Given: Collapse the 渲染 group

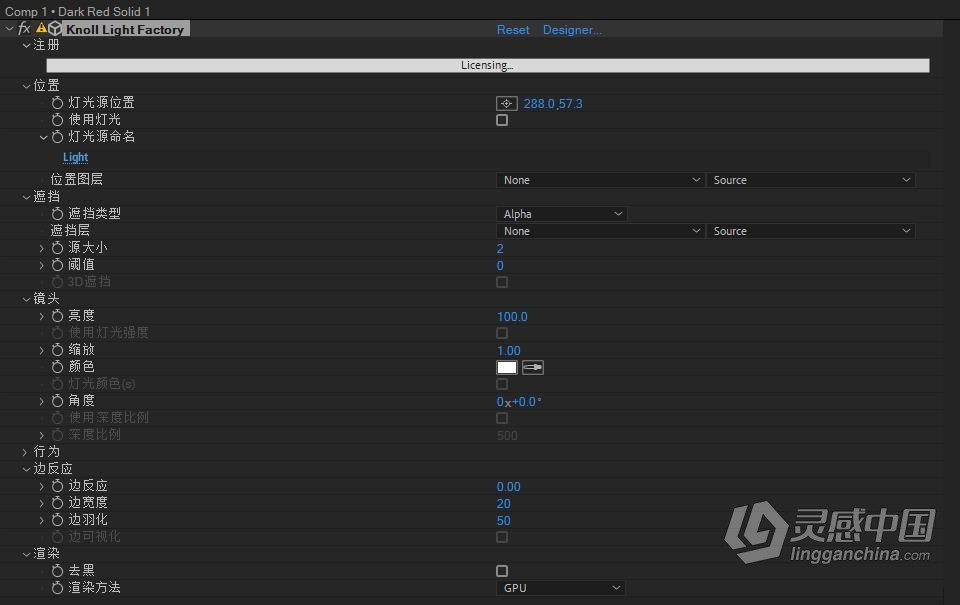Looking at the screenshot, I should (26, 554).
